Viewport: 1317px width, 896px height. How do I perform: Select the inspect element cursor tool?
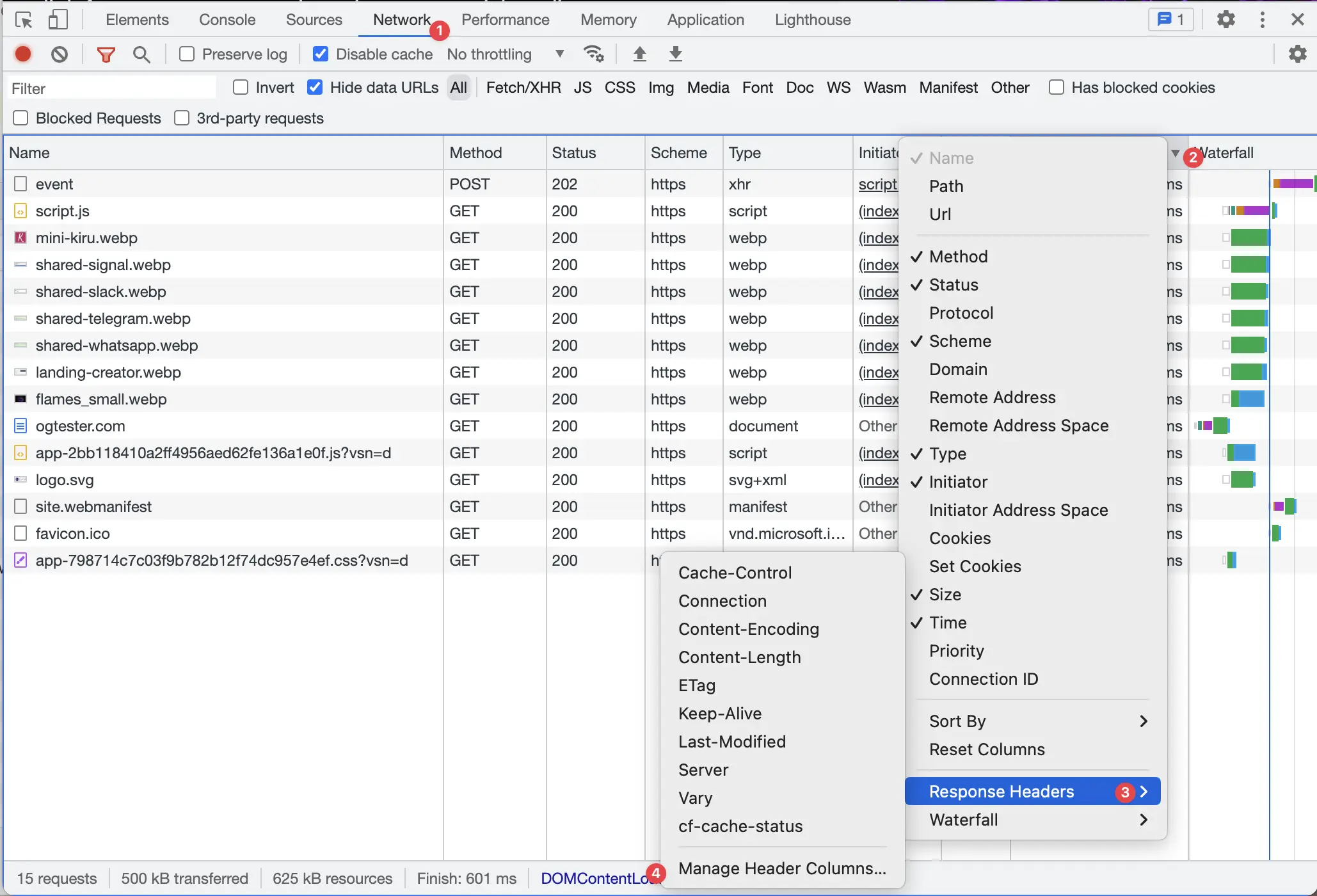(24, 19)
